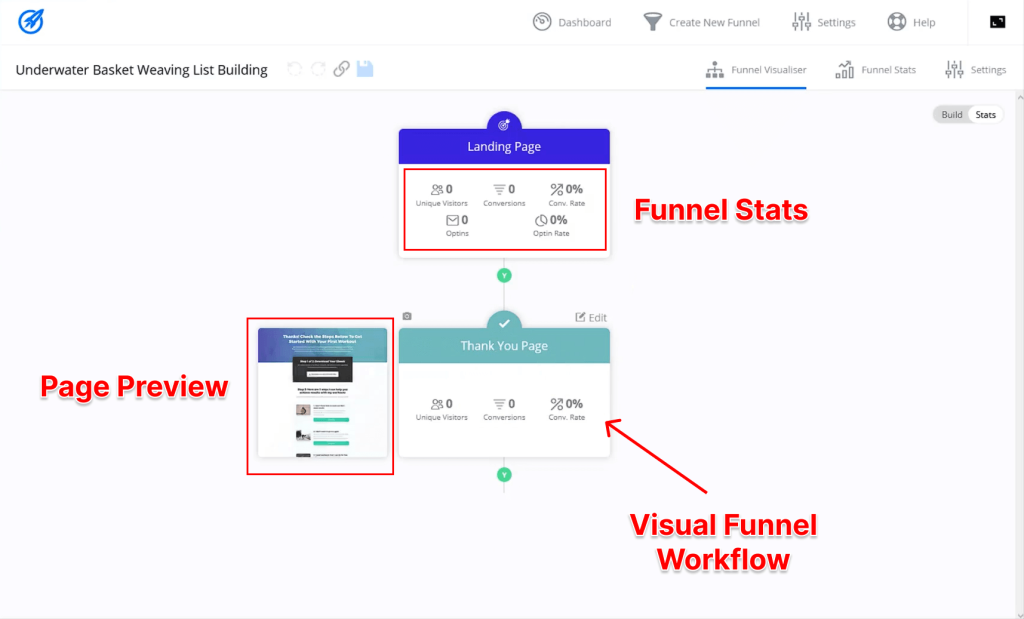Save the funnel using disk icon
The height and width of the screenshot is (619, 1024).
(364, 69)
